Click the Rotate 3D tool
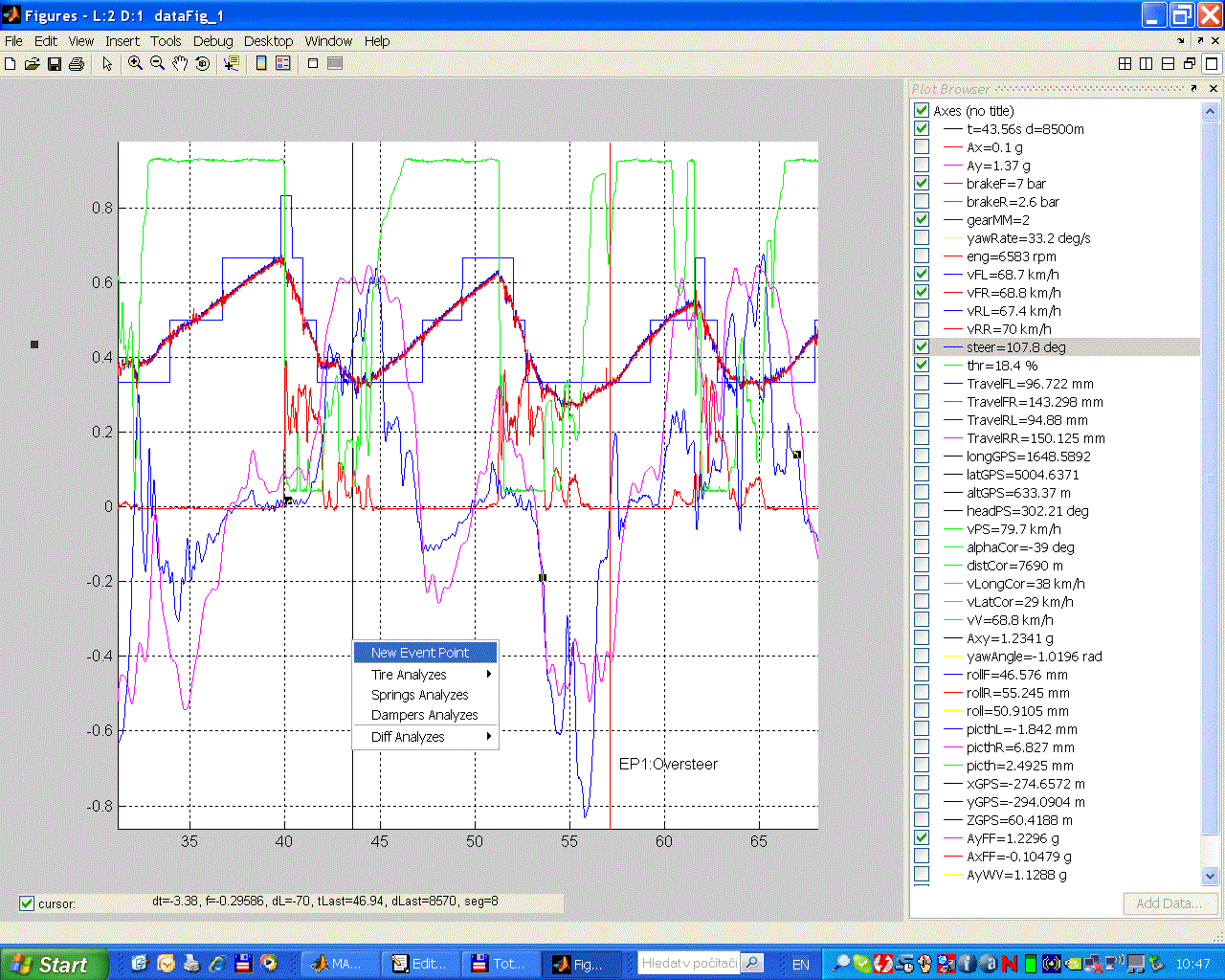Screen dimensions: 1225x980 (202, 64)
